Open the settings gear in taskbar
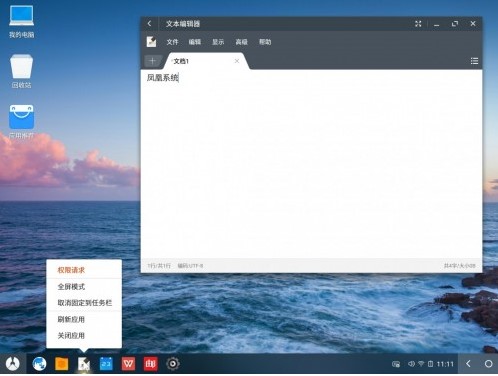Image resolution: width=498 pixels, height=376 pixels. pos(173,364)
